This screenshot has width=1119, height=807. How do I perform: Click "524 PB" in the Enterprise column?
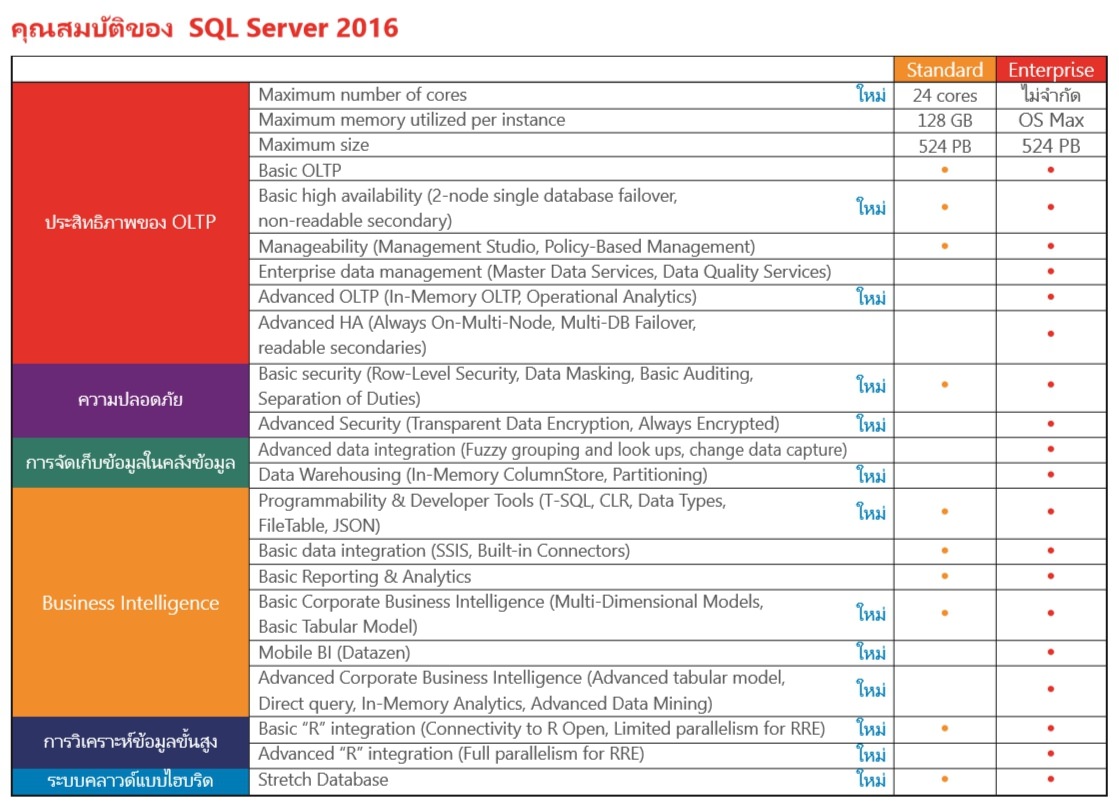(x=1050, y=146)
